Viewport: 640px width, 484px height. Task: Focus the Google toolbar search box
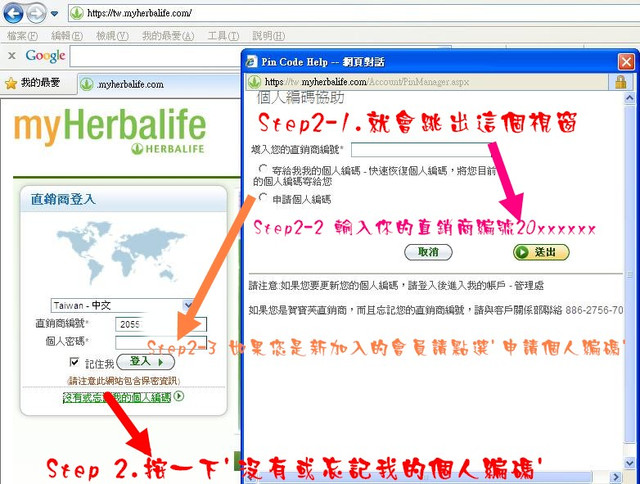coord(155,56)
